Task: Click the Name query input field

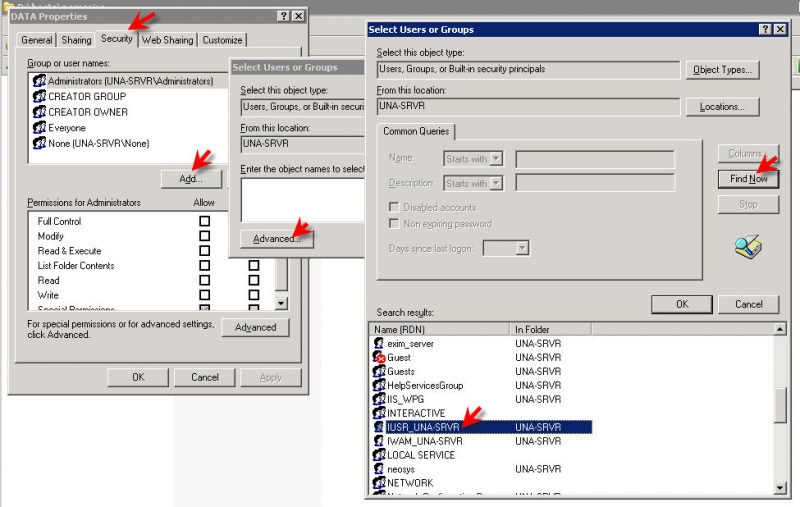Action: (x=595, y=159)
